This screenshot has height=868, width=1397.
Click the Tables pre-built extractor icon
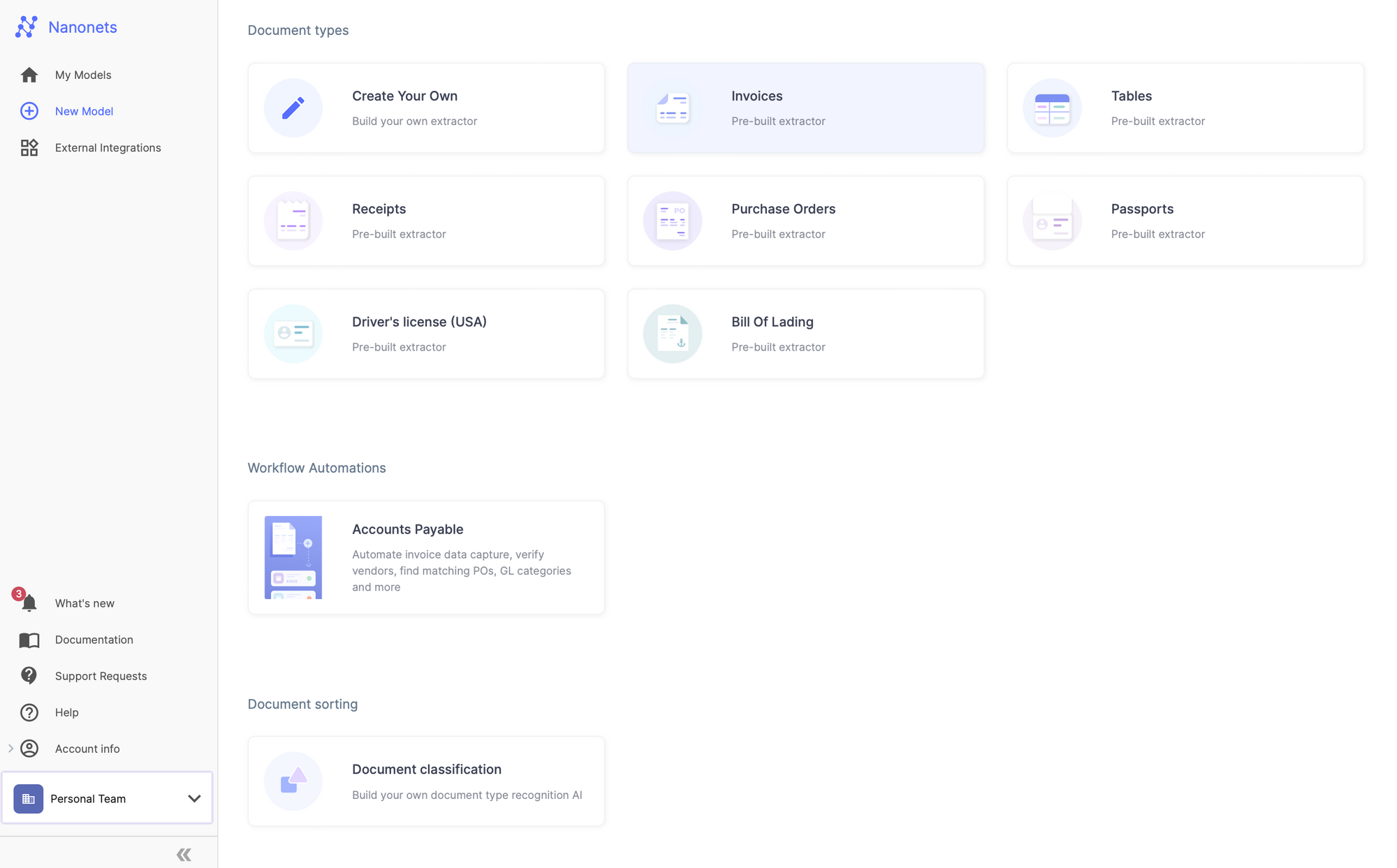click(x=1051, y=107)
